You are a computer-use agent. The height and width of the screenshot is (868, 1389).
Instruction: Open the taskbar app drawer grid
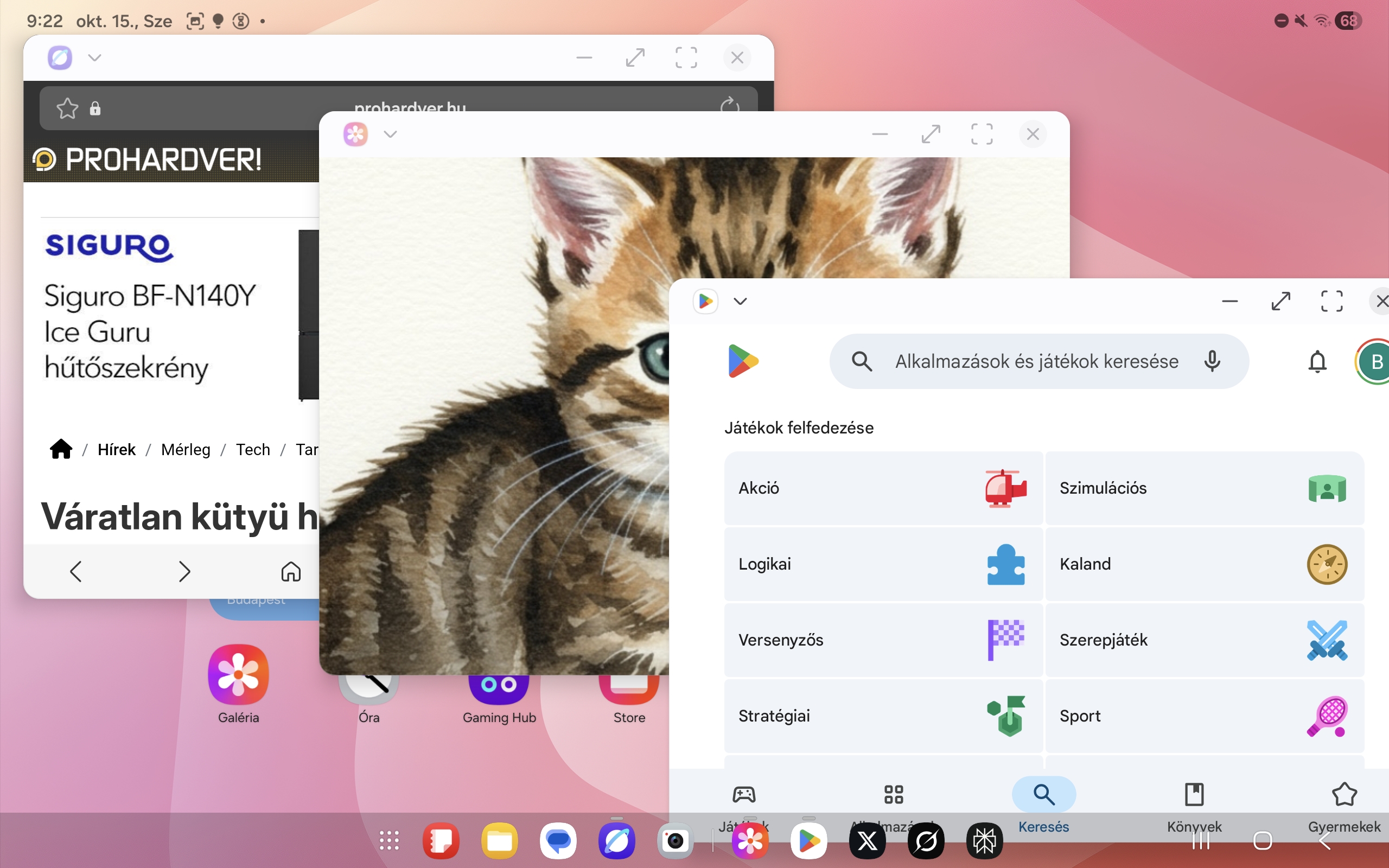point(389,841)
